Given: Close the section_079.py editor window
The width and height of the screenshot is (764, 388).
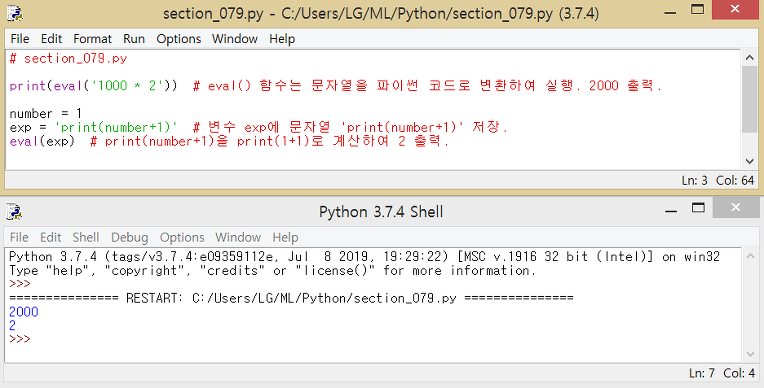Looking at the screenshot, I should click(735, 9).
